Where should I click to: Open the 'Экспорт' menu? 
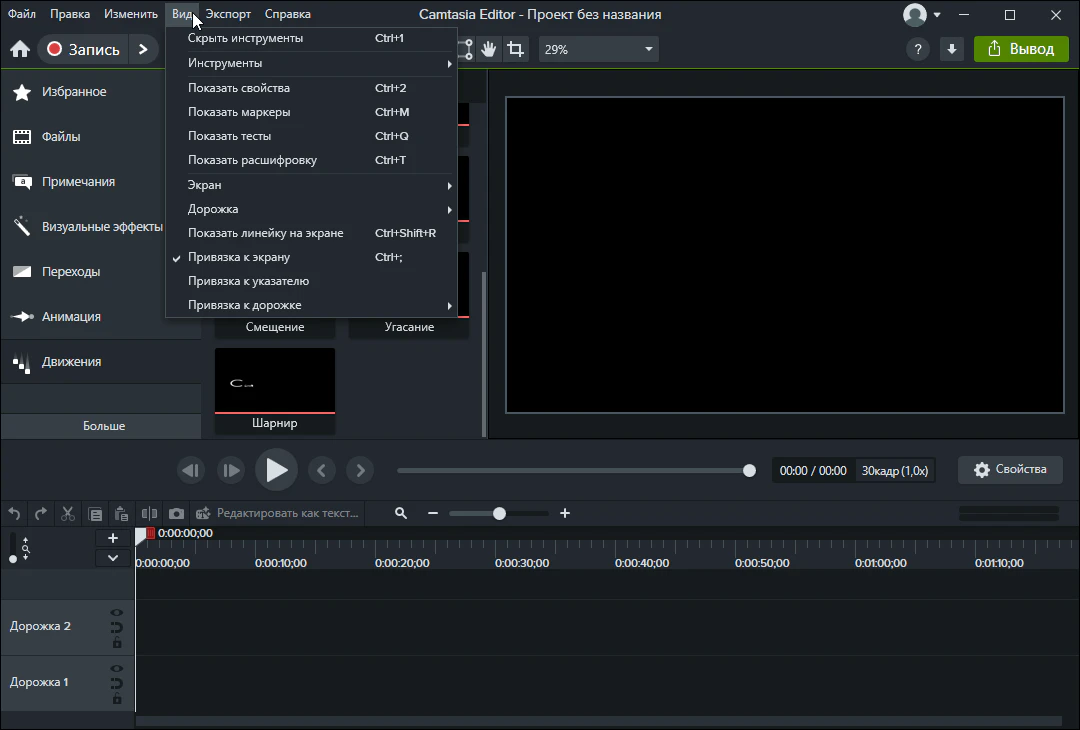[228, 14]
